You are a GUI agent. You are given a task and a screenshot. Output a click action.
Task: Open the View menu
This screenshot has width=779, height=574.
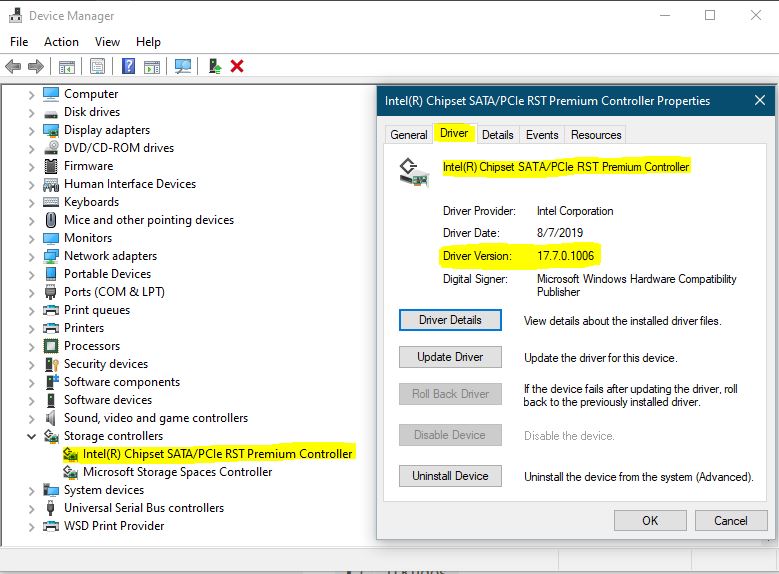coord(107,42)
